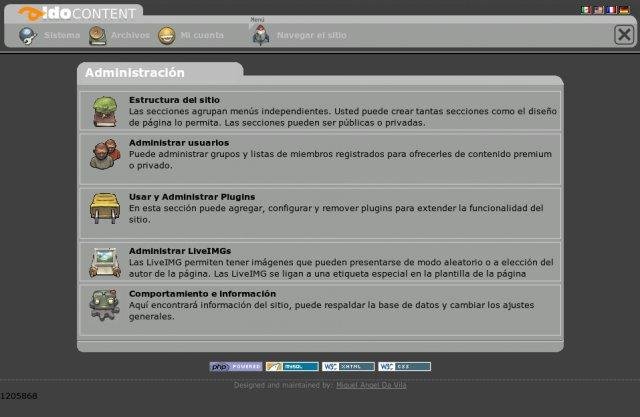
Task: Click the text 'Aquí encontrará información del sitio'
Action: (x=210, y=305)
